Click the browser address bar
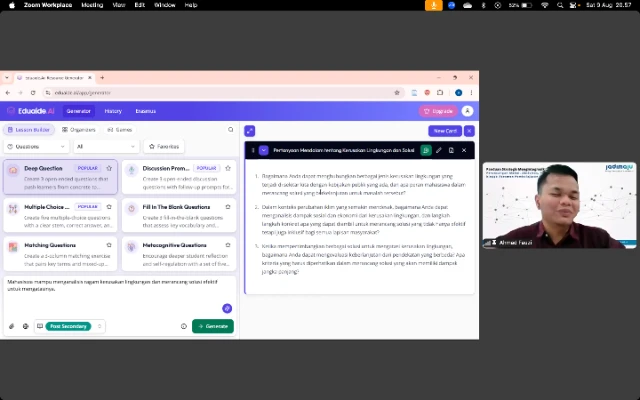The height and width of the screenshot is (400, 640). coord(222,93)
